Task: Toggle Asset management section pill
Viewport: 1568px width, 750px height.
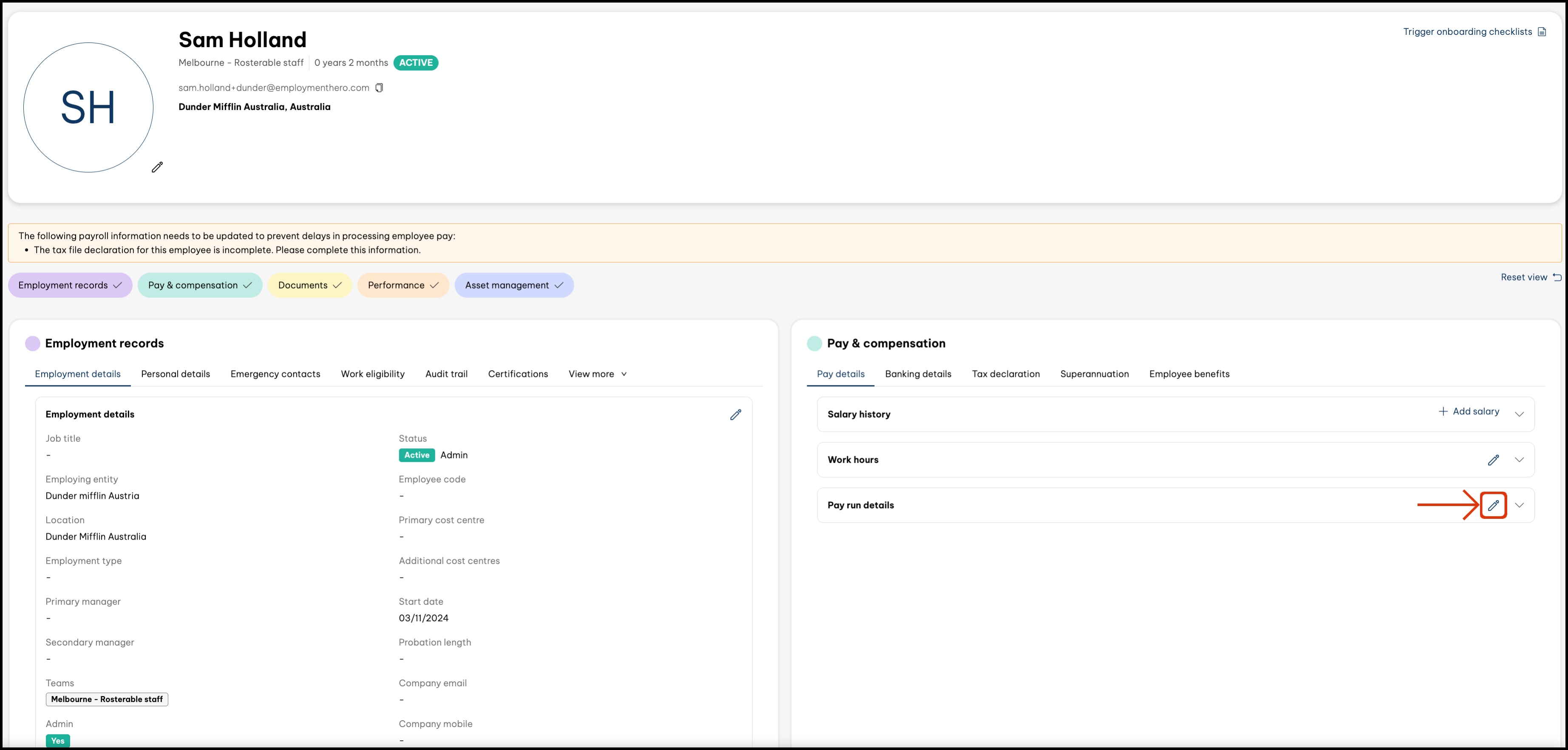Action: 514,286
